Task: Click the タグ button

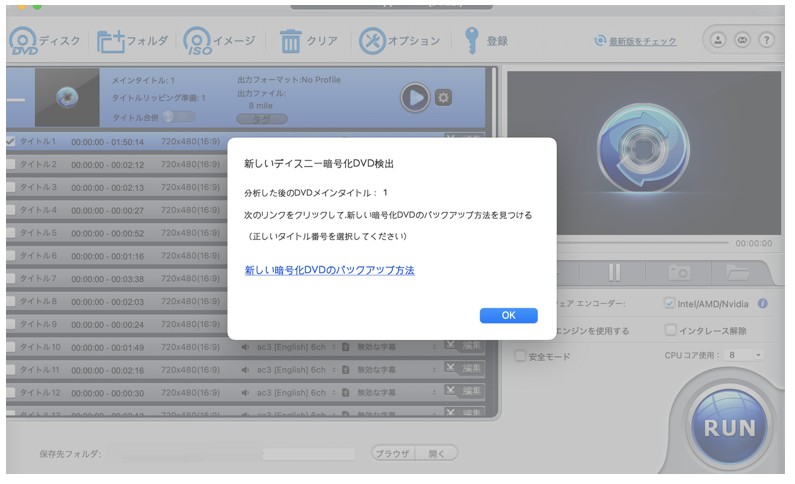Action: (x=262, y=119)
